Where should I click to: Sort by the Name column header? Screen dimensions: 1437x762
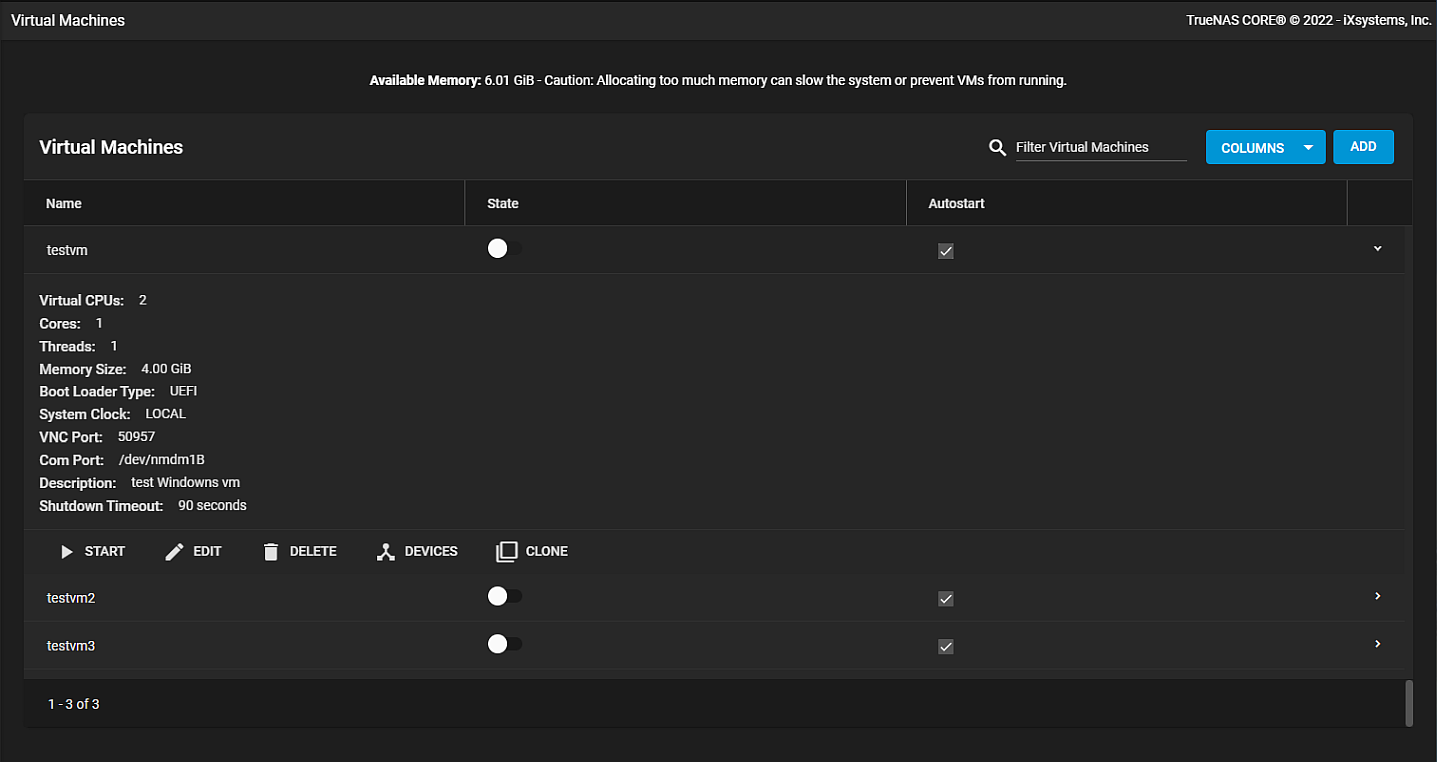pos(64,203)
